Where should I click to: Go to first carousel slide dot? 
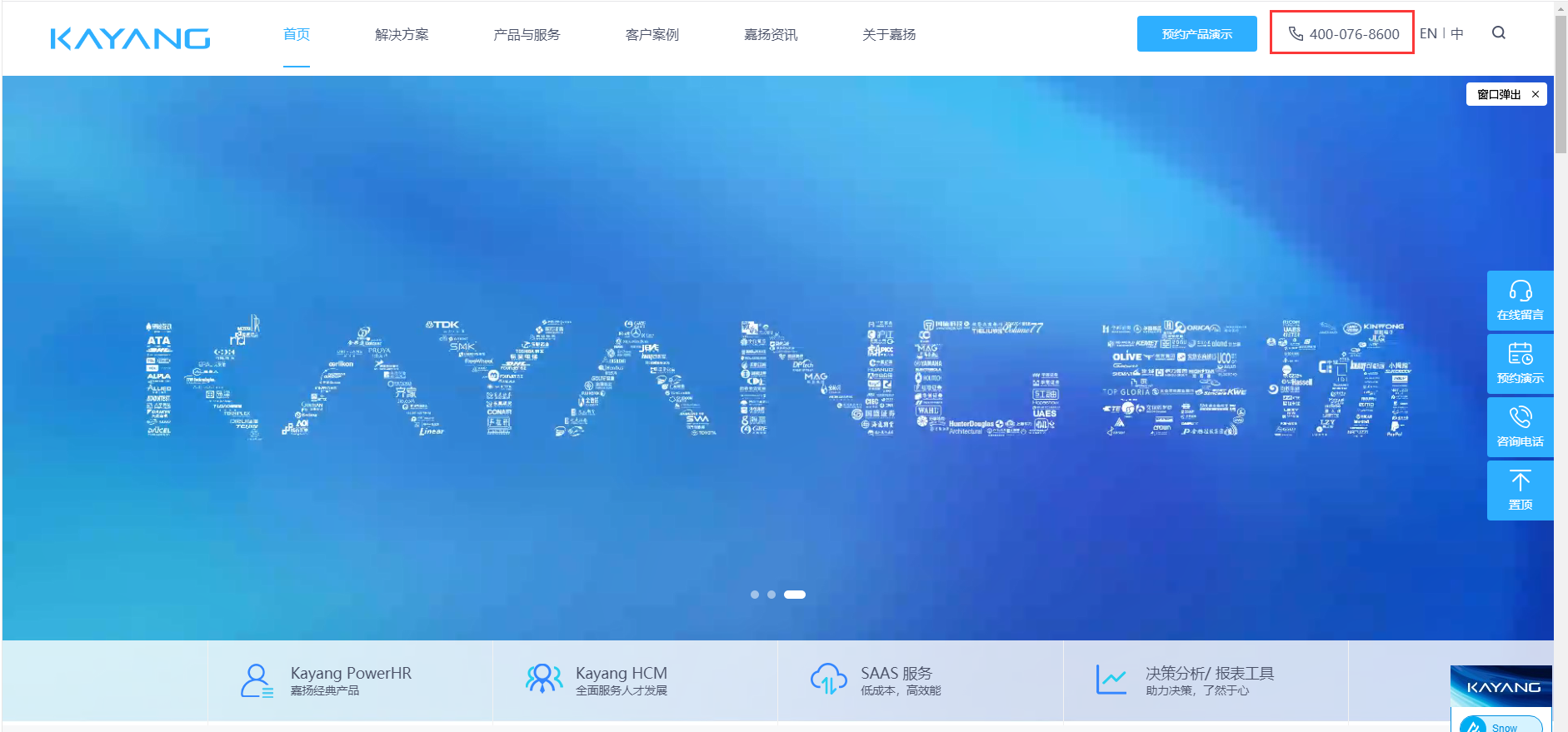[755, 595]
